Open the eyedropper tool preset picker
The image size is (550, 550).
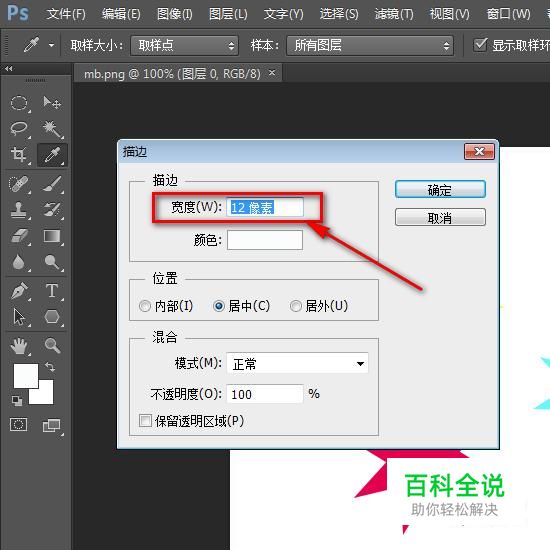coord(51,45)
